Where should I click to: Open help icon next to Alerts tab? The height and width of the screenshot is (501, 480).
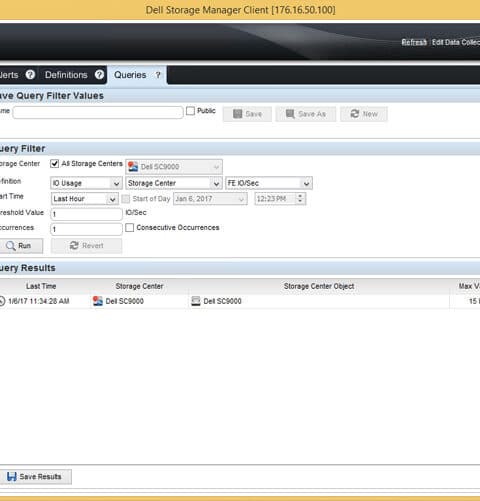(x=30, y=75)
